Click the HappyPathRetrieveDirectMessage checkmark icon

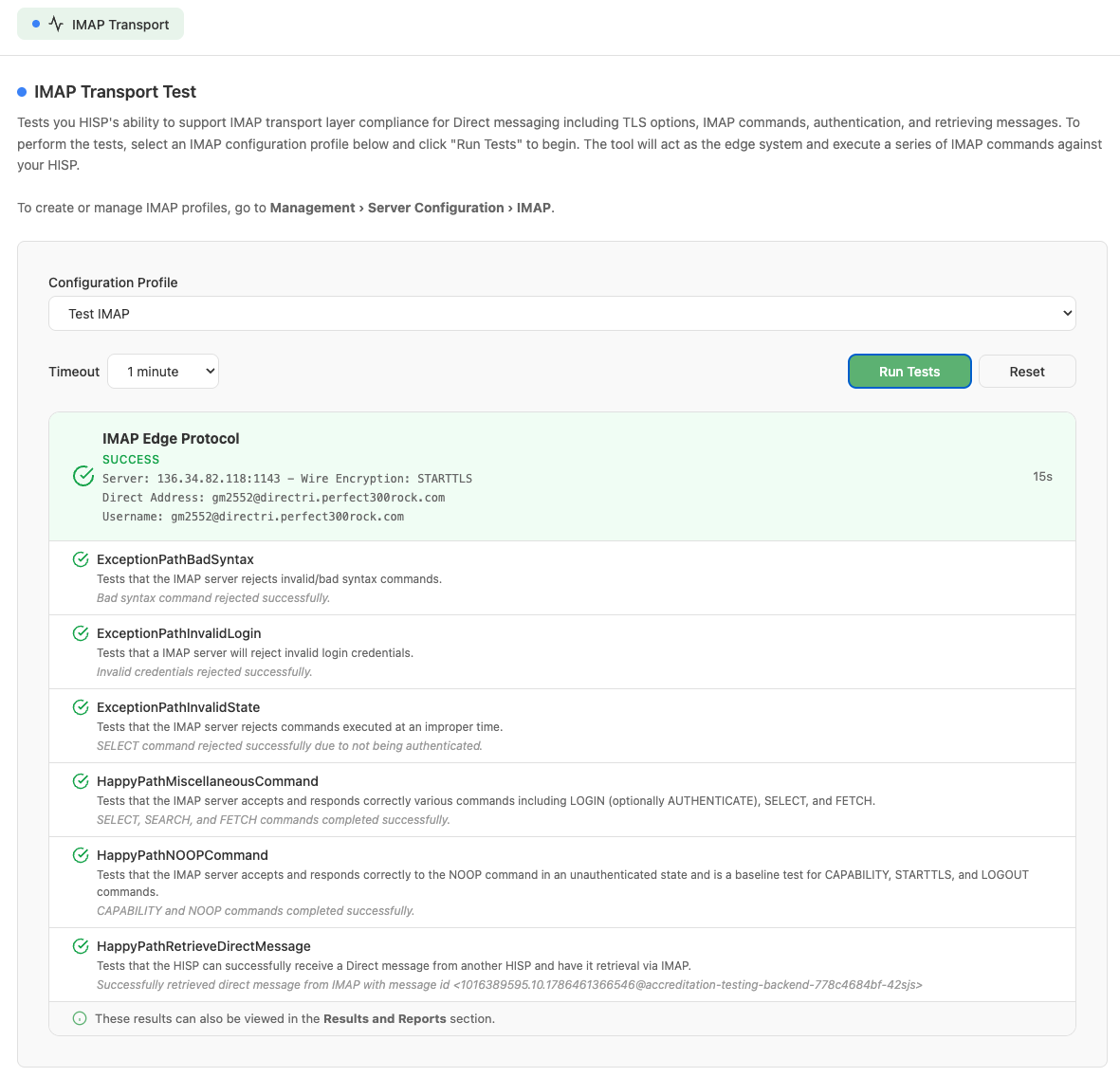81,946
